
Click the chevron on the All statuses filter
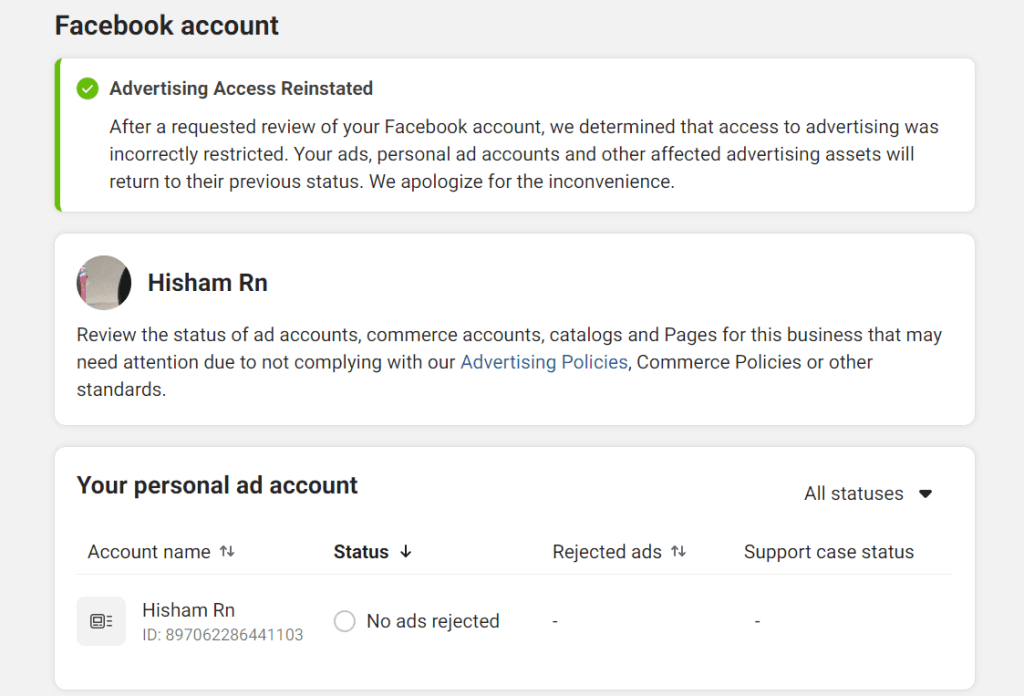(926, 493)
